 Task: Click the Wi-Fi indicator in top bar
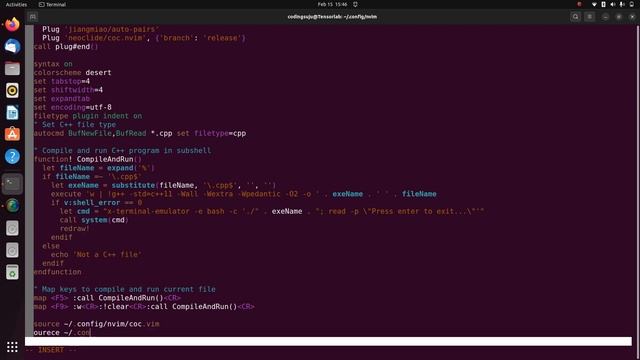tap(594, 4)
